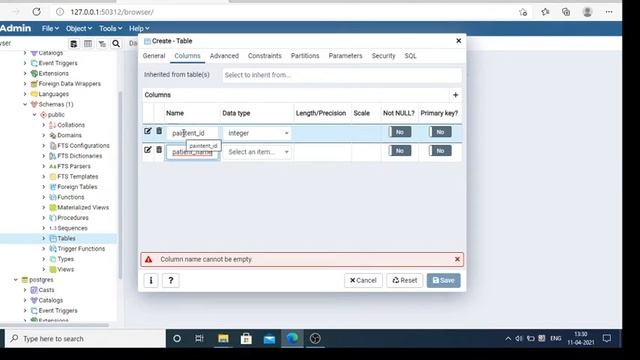Collapse the Schemas (1) tree node
This screenshot has height=360, width=640.
[x=25, y=104]
